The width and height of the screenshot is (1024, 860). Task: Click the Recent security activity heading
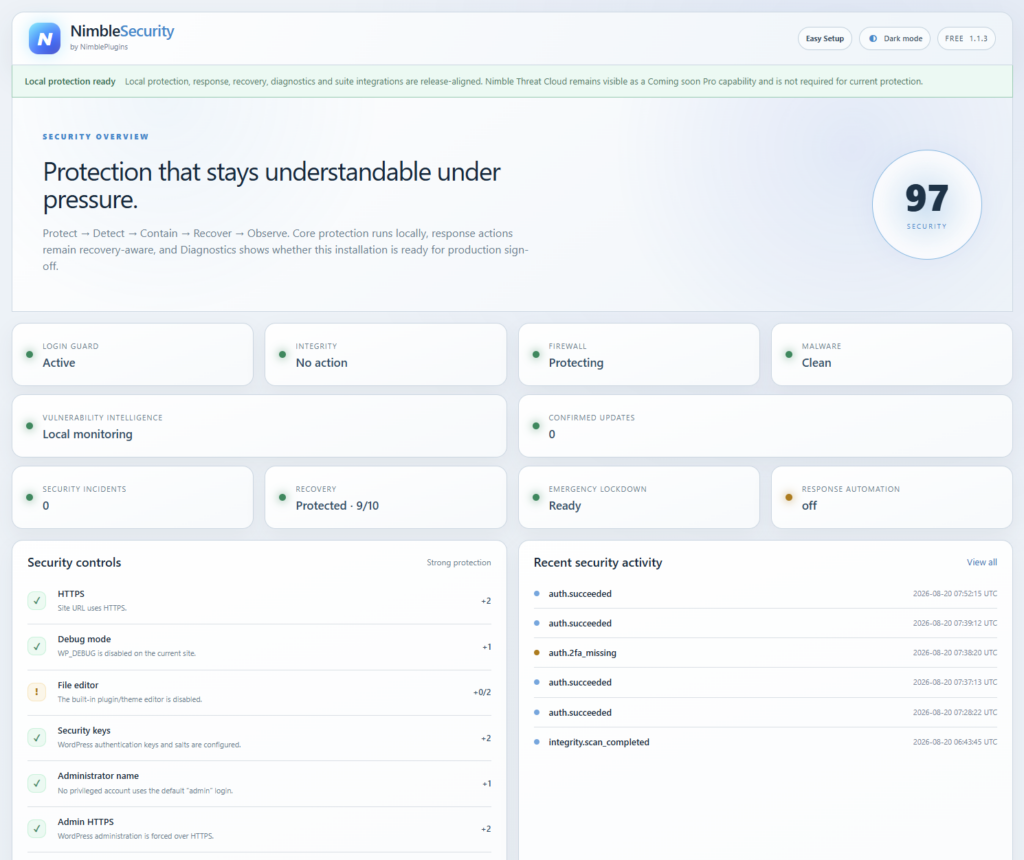coord(598,562)
